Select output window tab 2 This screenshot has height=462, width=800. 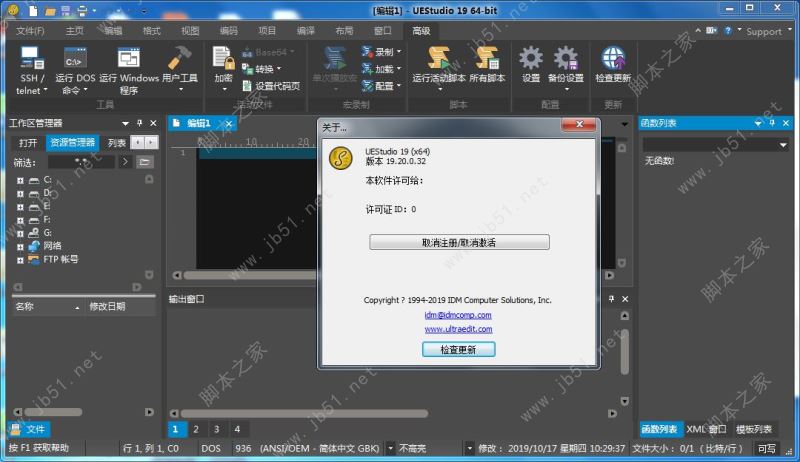pyautogui.click(x=196, y=429)
